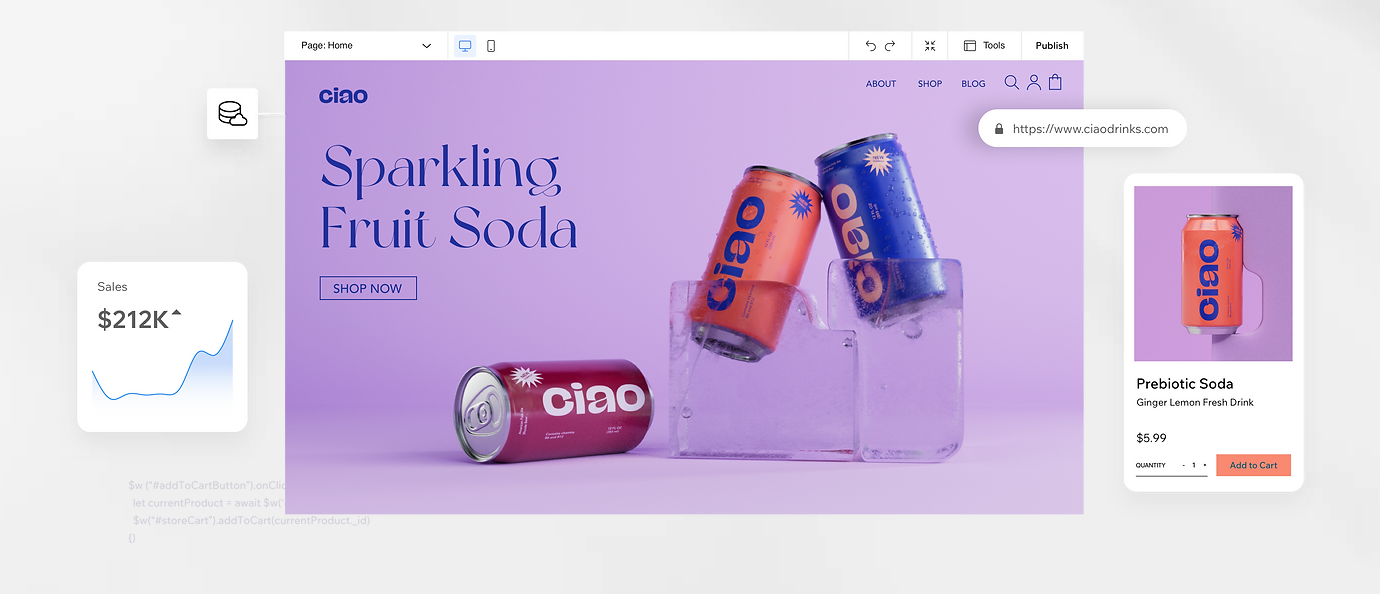Open the member account icon

point(1033,82)
